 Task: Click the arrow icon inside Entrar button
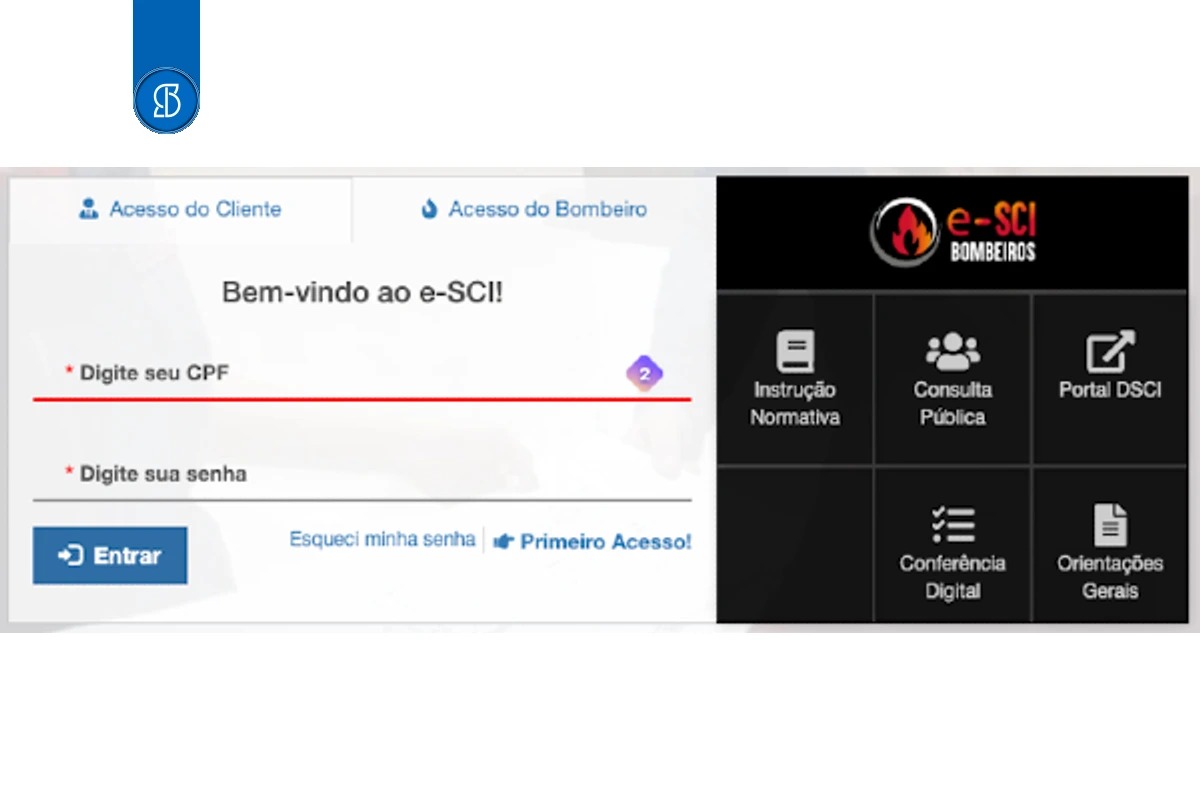[x=71, y=556]
